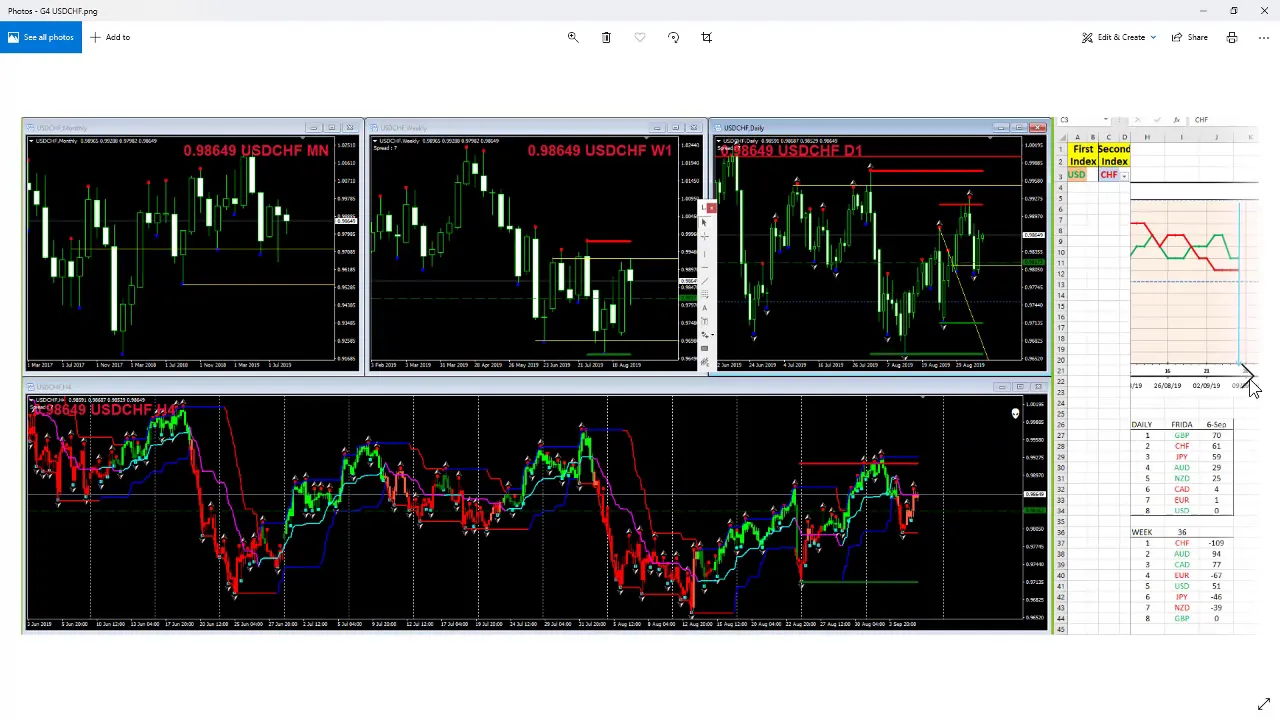This screenshot has height=720, width=1280.
Task: Enter full screen with the corner arrow icon
Action: (1264, 704)
